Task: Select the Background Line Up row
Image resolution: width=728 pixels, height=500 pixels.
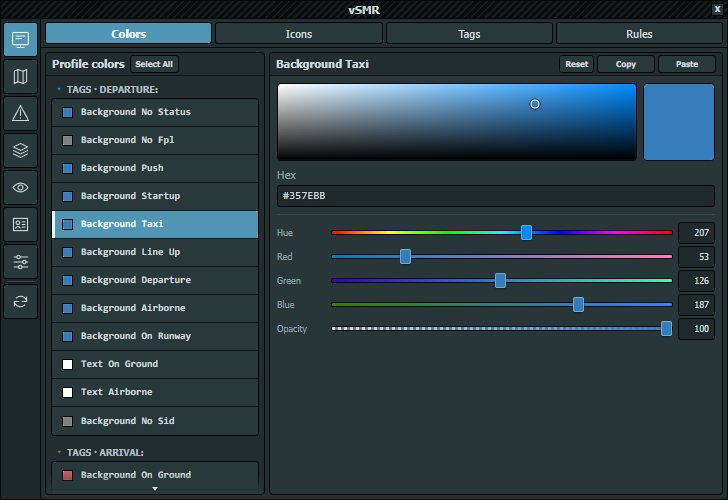Action: pyautogui.click(x=155, y=252)
